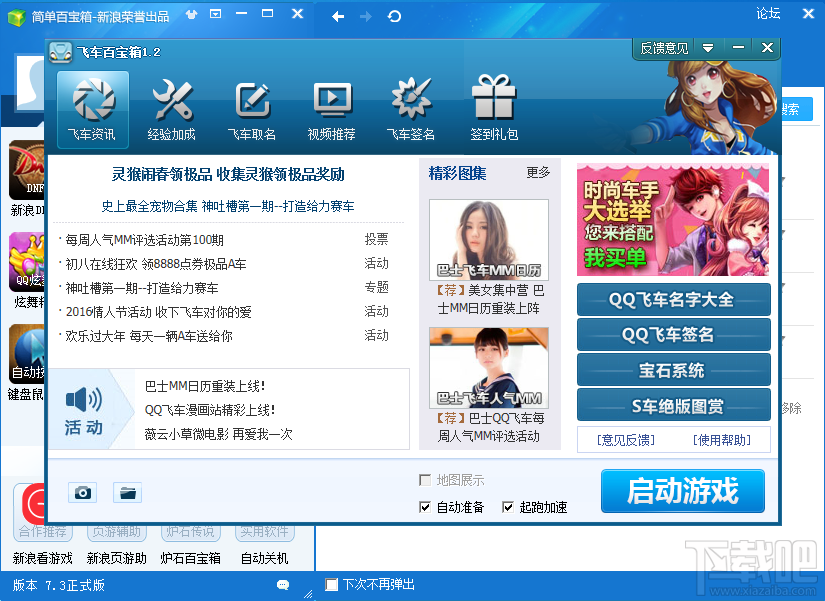
Task: Open news 欢乐过大年 每天一辆A车送给你
Action: [149, 336]
